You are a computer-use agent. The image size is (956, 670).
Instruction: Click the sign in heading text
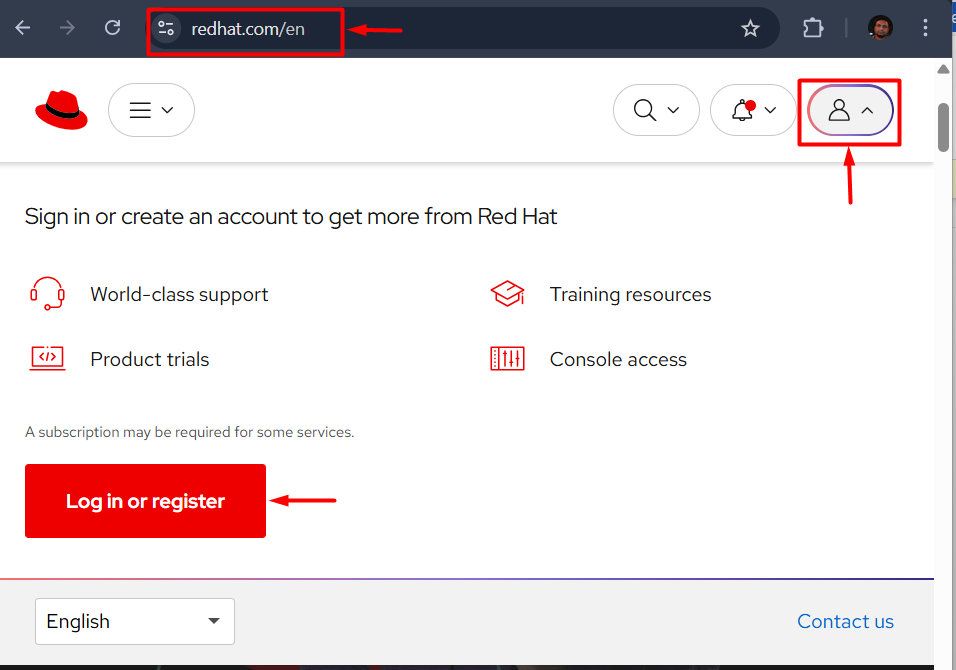(291, 216)
